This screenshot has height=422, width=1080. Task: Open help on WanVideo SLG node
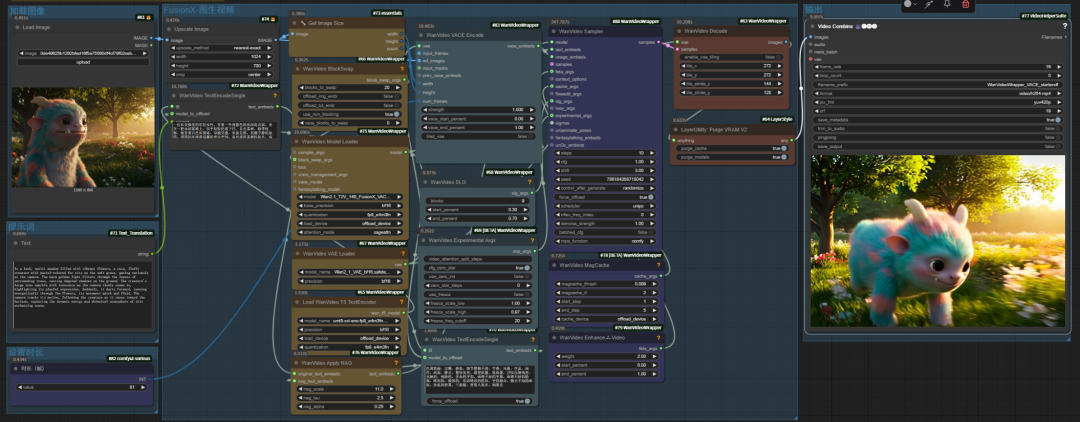[530, 182]
